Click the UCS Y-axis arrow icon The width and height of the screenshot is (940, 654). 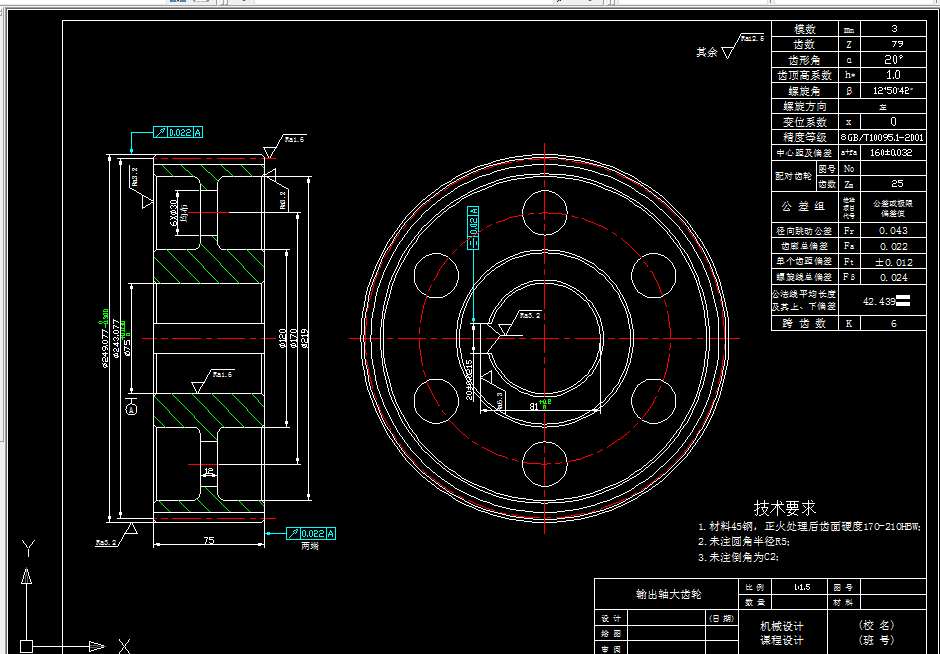click(x=26, y=577)
